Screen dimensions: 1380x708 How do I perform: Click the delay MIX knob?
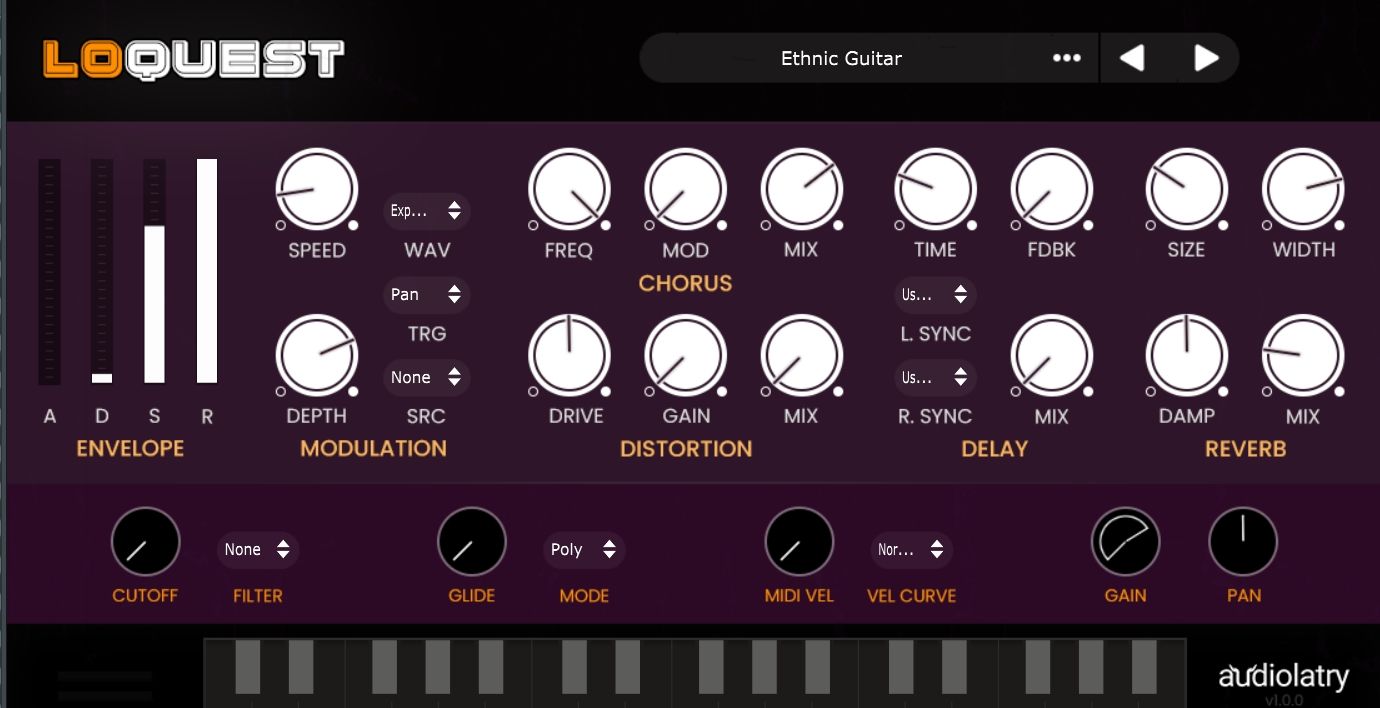1051,355
